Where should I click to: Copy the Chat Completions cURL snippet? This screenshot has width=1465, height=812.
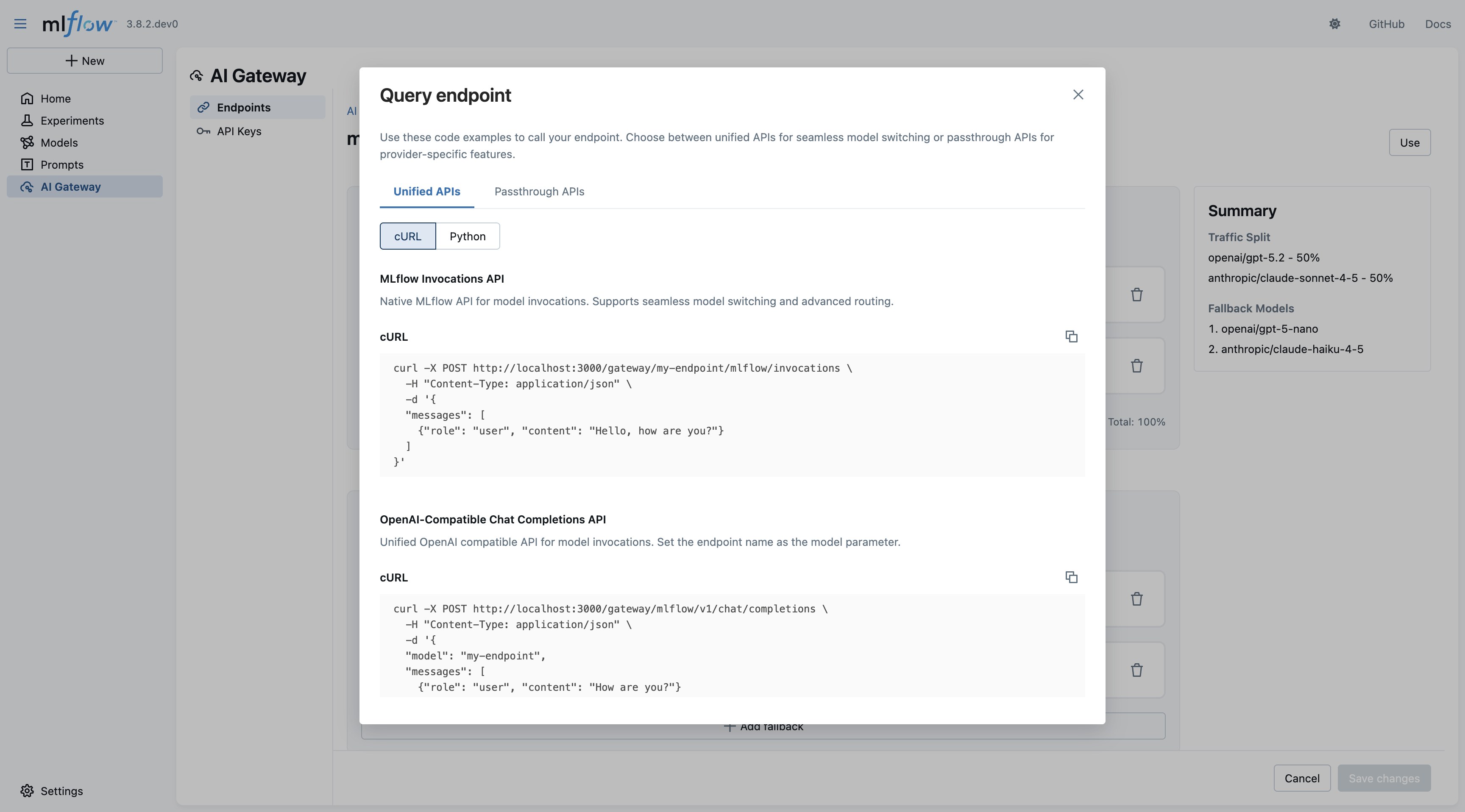tap(1072, 577)
